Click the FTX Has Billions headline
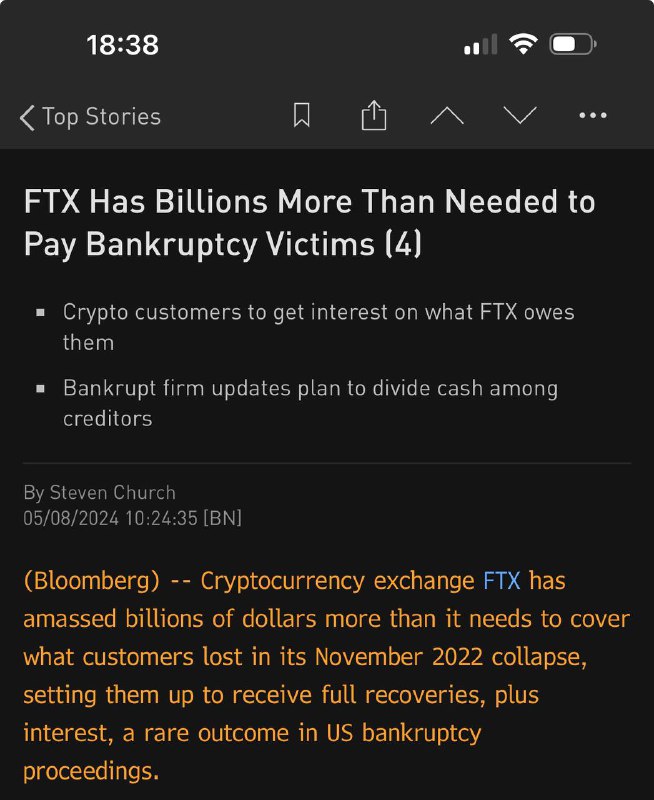Viewport: 654px width, 800px height. [308, 222]
